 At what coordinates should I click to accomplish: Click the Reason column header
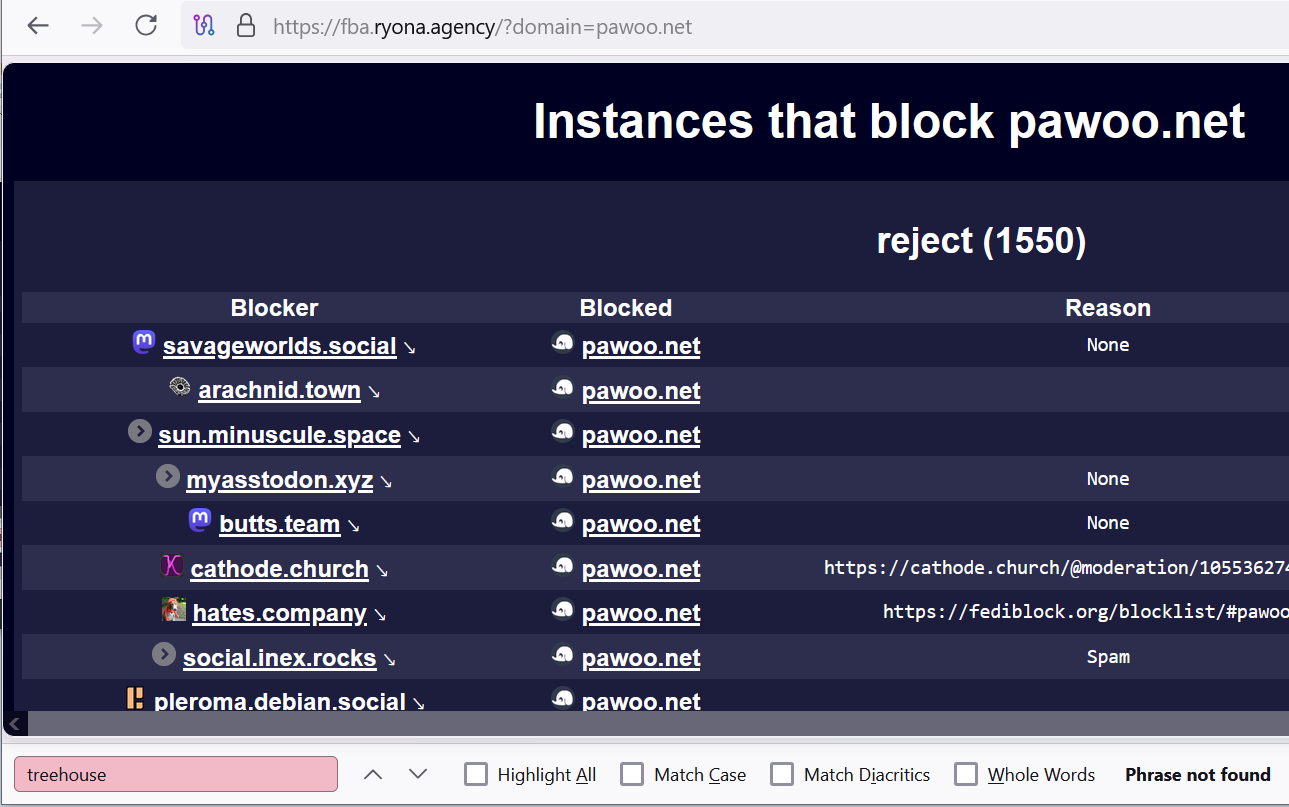[x=1108, y=308]
